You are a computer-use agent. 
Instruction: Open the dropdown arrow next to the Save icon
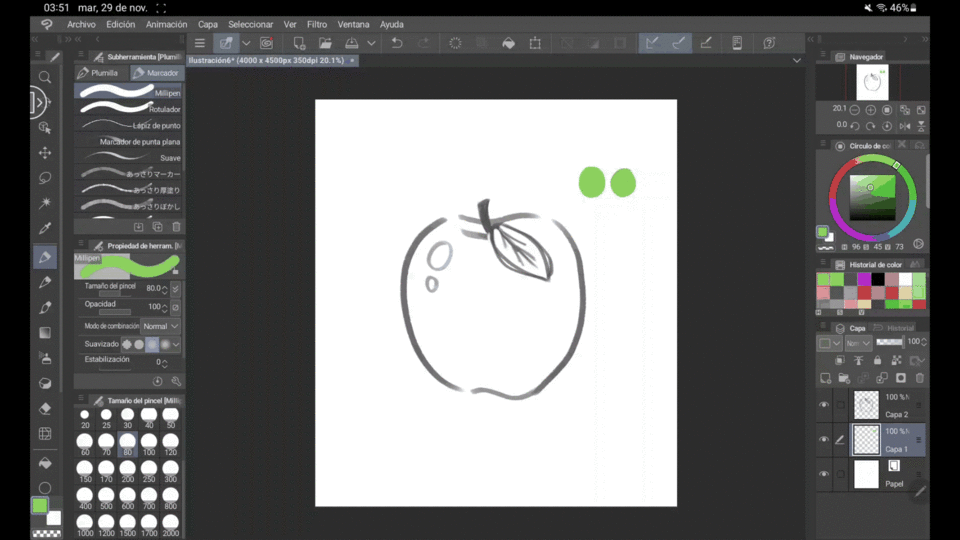click(x=371, y=43)
